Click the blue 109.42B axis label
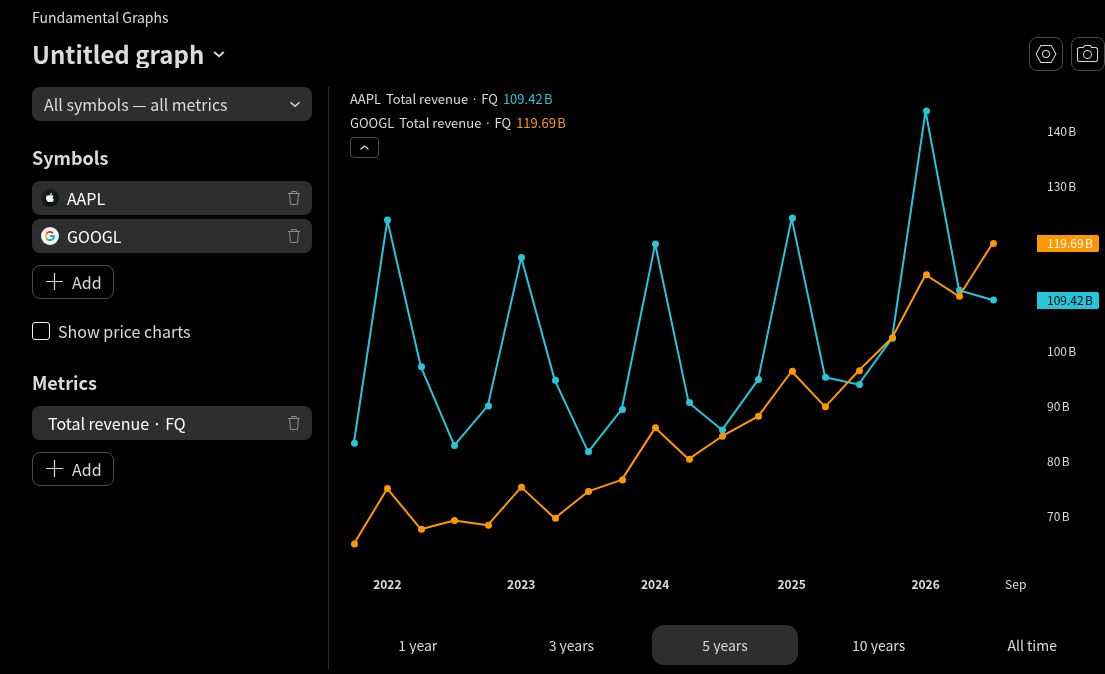Screen dimensions: 1105x674 tap(1068, 300)
